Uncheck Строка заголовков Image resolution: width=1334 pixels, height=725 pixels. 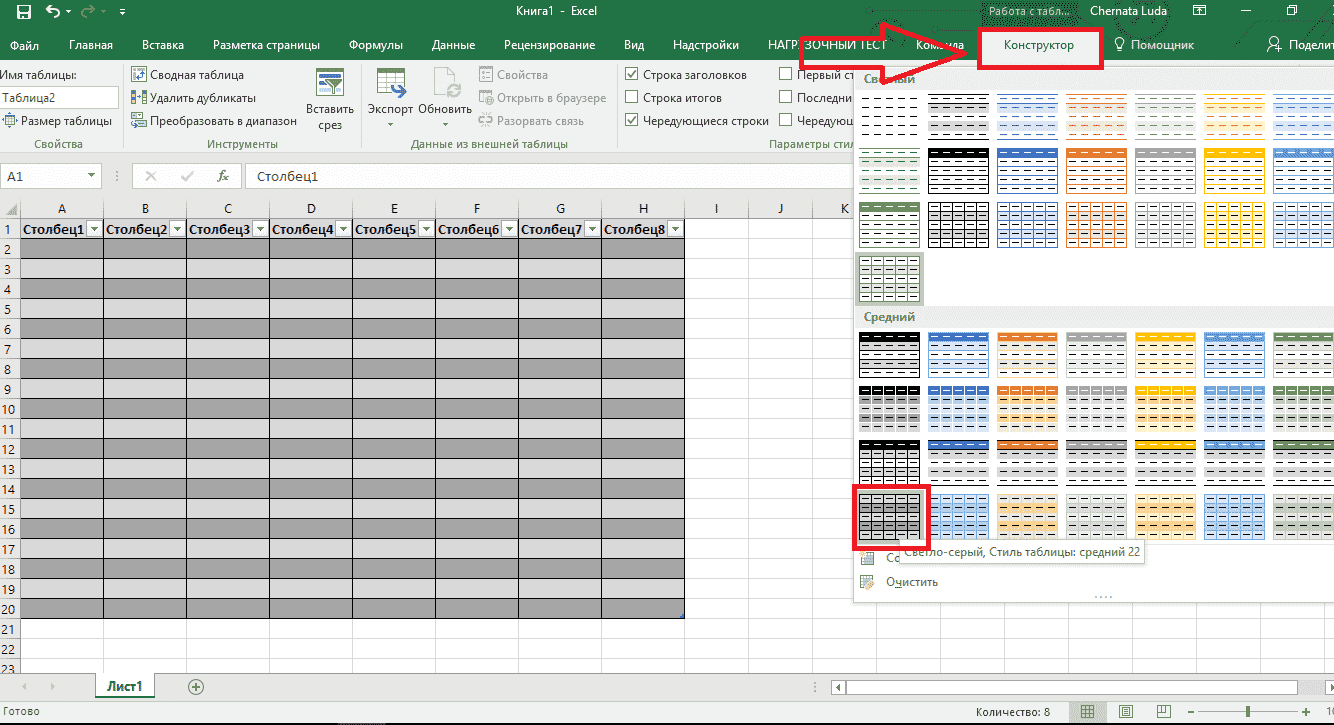point(633,74)
